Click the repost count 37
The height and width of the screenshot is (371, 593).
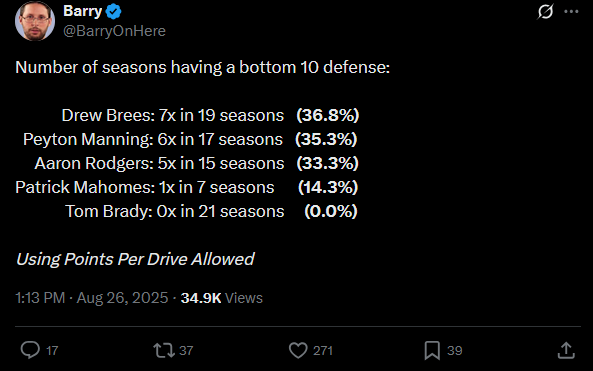coord(186,351)
